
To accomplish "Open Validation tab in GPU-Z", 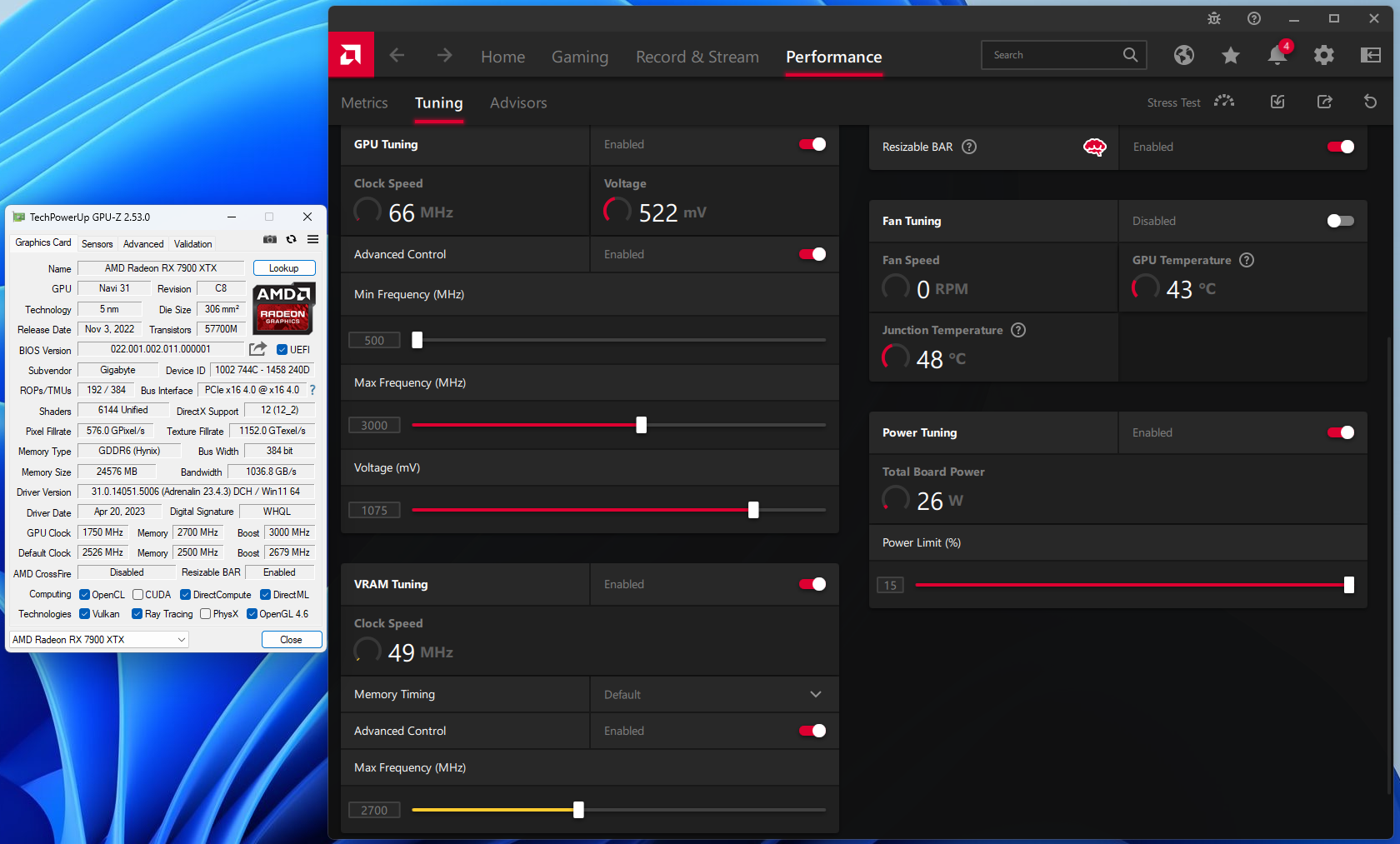I will pos(192,244).
